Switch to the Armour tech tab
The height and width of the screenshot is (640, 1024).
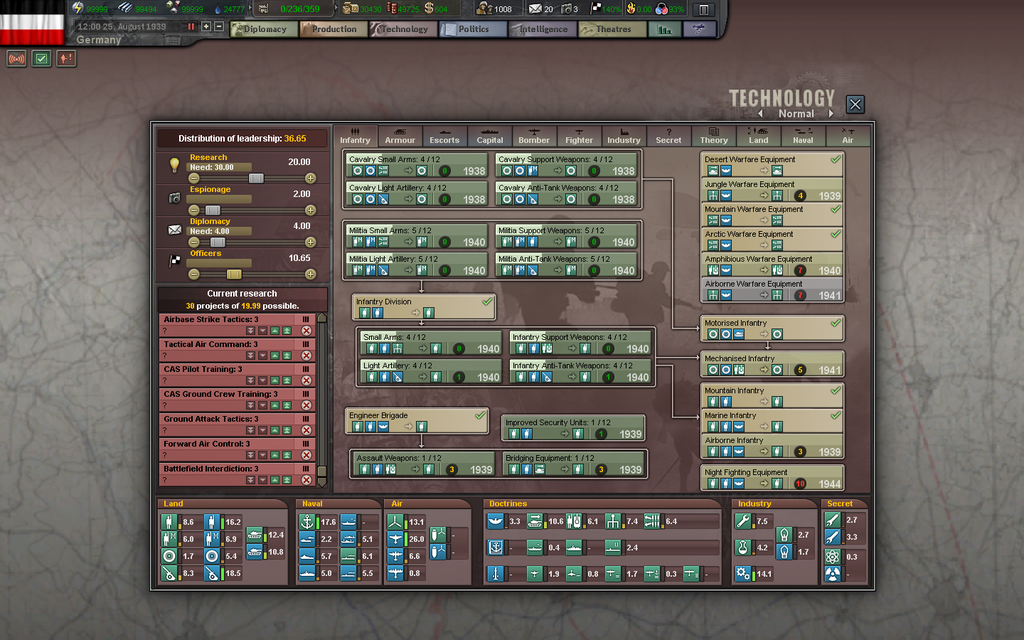point(400,136)
